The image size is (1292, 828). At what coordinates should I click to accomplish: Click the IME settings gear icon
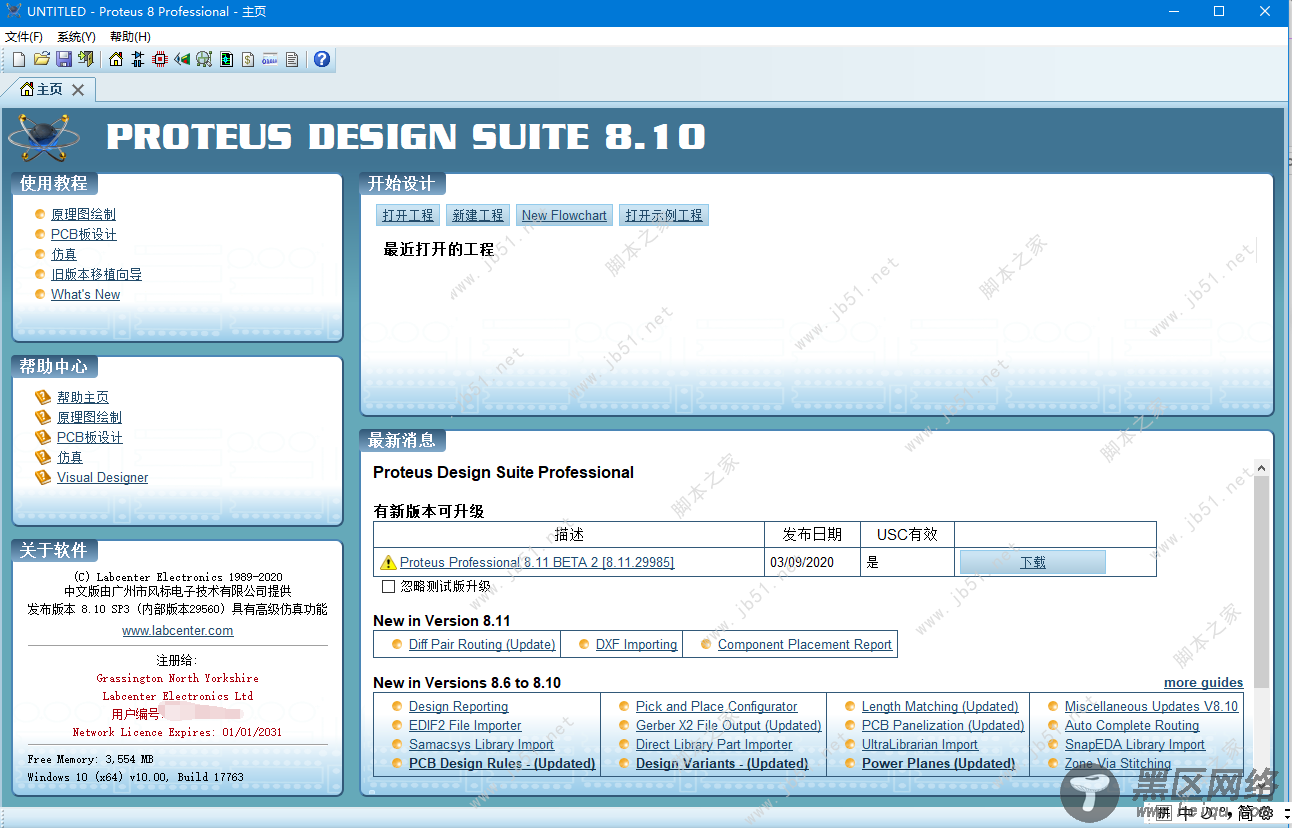coord(1265,814)
